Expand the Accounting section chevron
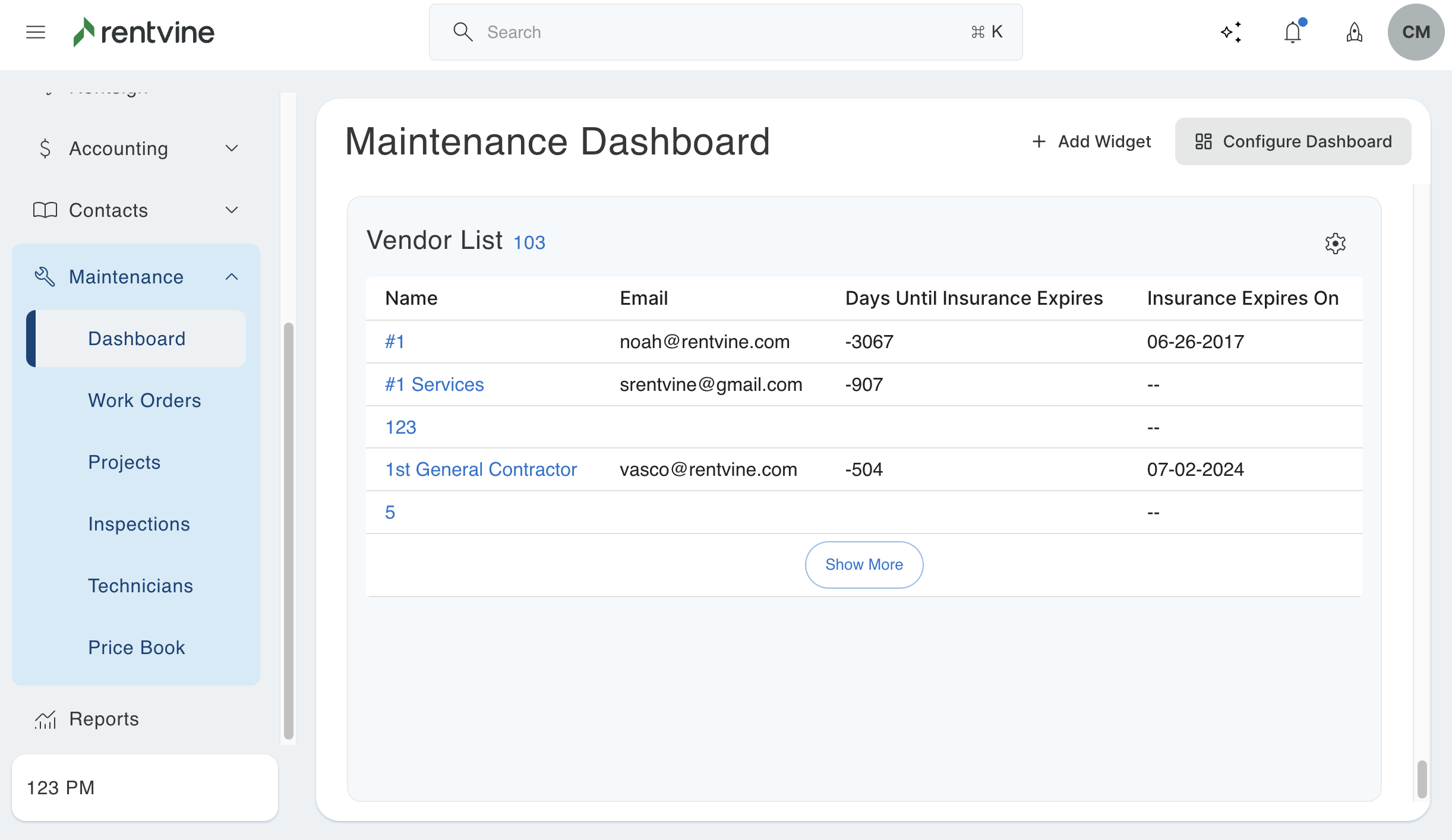 (x=232, y=149)
